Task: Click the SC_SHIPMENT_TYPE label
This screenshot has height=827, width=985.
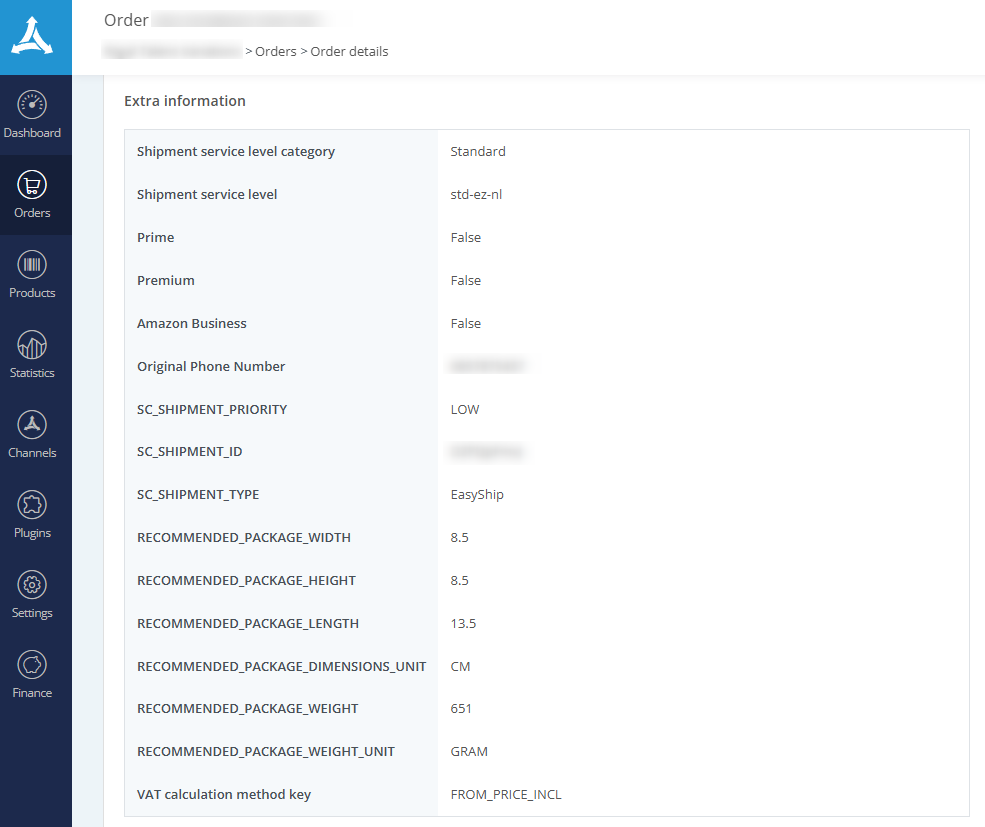Action: pos(198,495)
